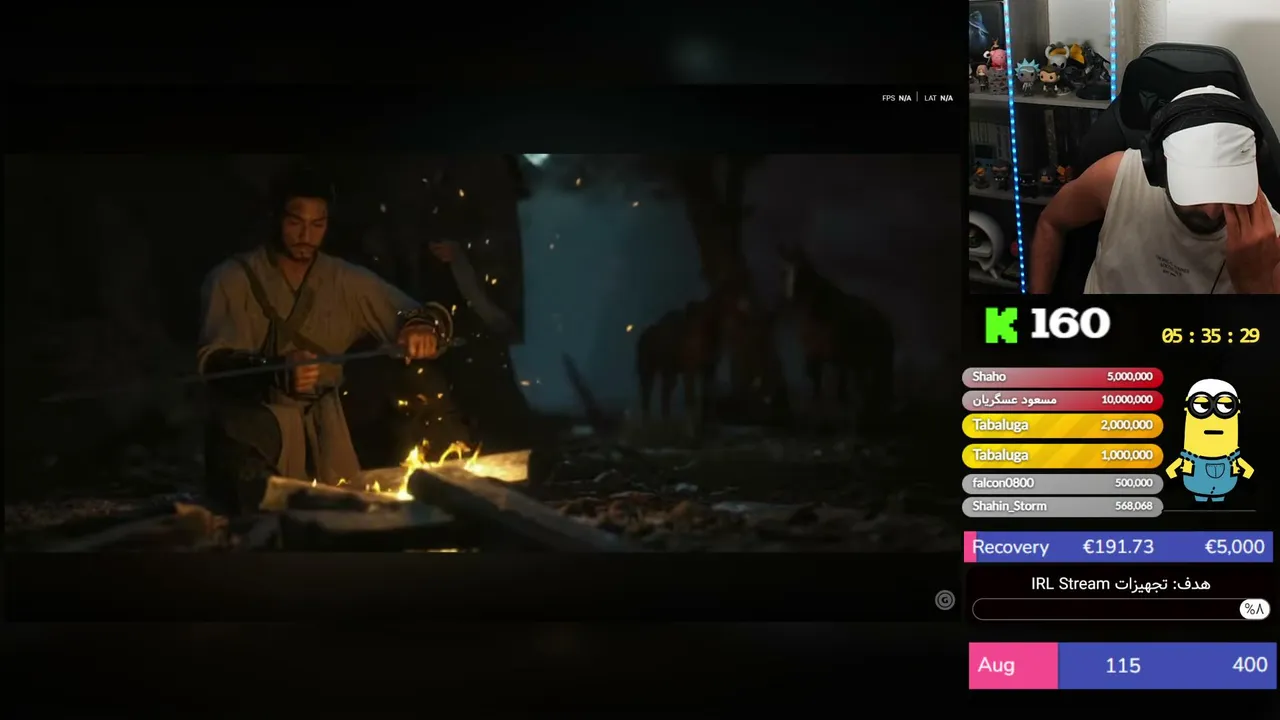
Task: Click the pink "Aug" label
Action: [x=996, y=665]
